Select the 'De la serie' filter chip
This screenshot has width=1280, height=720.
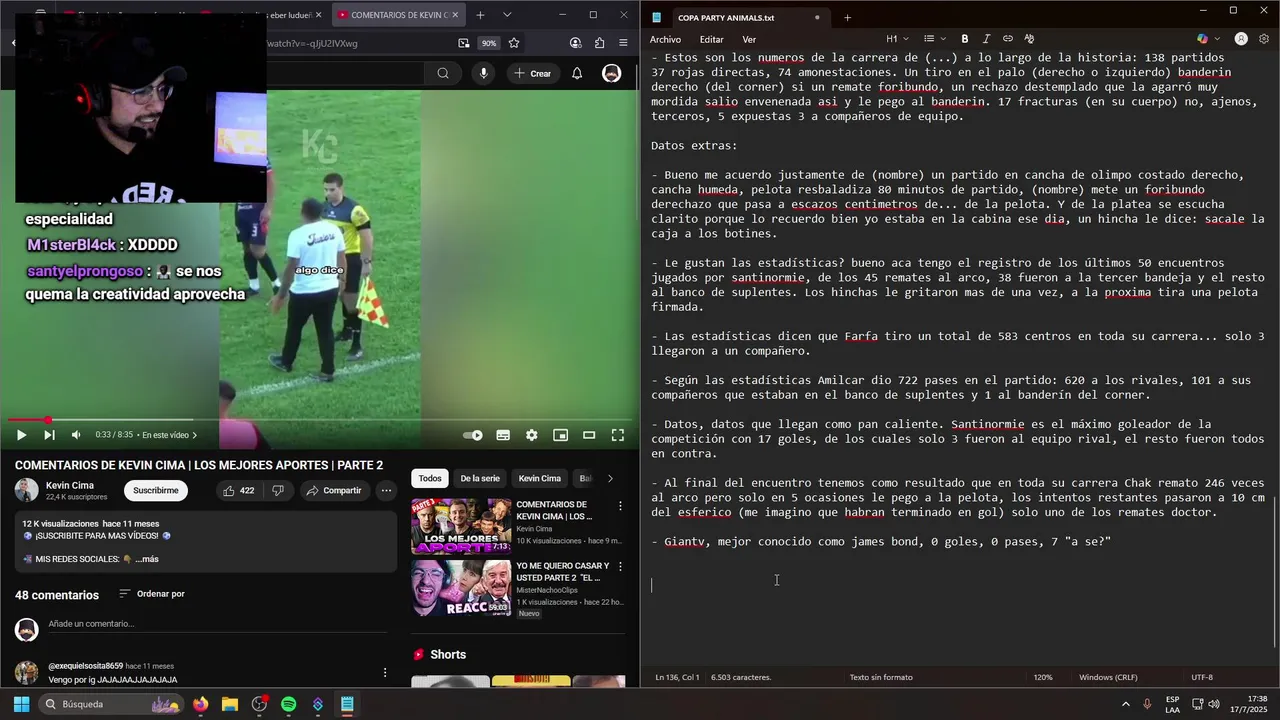pos(480,478)
